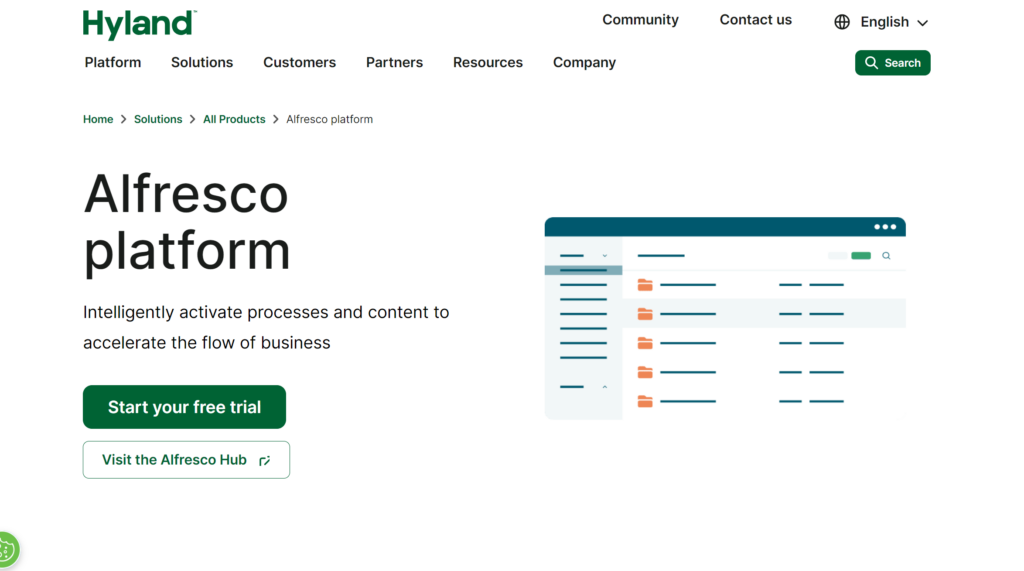Image resolution: width=1024 pixels, height=571 pixels.
Task: Open the Solutions navigation menu
Action: (x=202, y=62)
